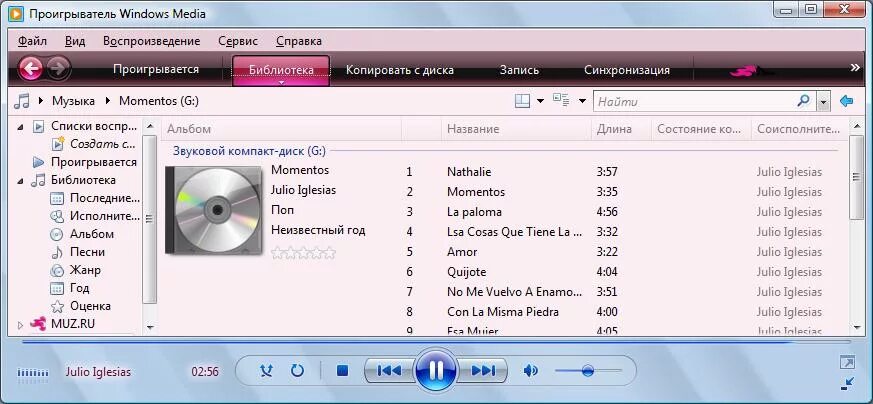Screen dimensions: 873x404
Task: Collapse the Списки воспроизведения node
Action: pyautogui.click(x=21, y=127)
